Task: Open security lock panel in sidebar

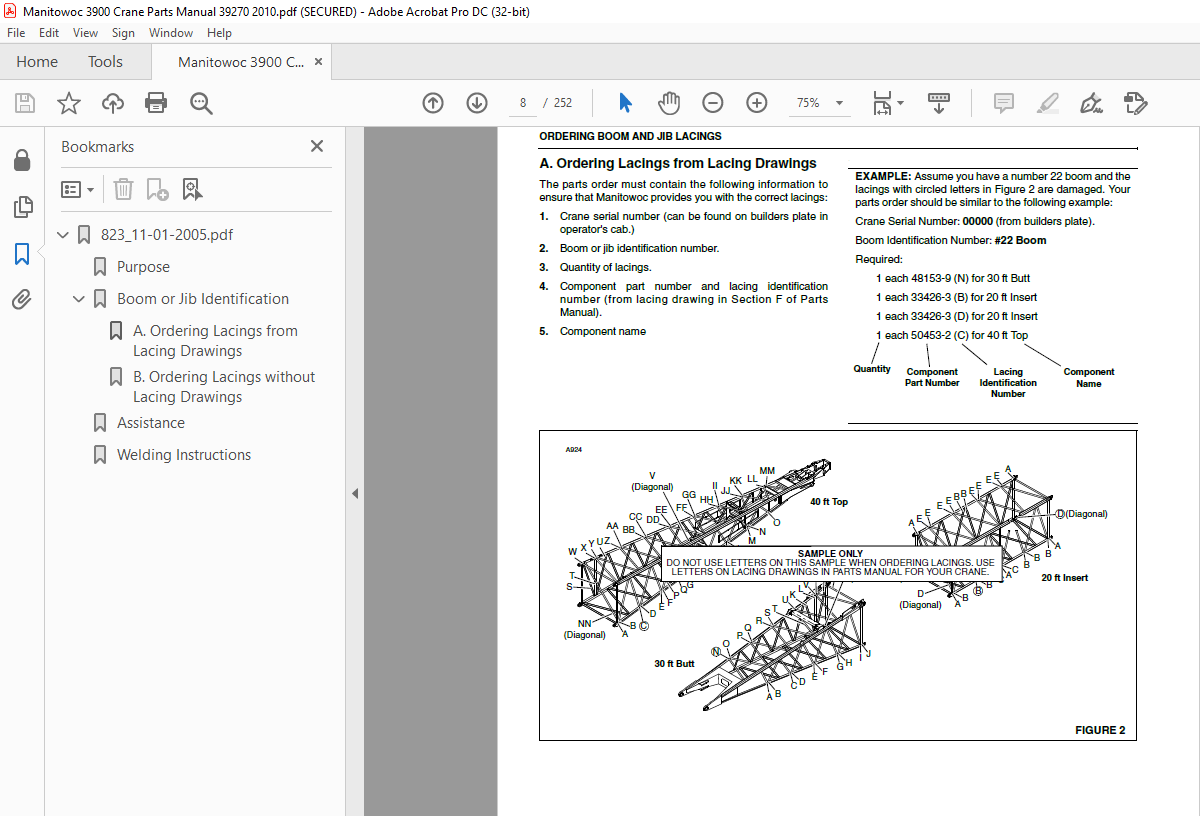Action: point(22,161)
